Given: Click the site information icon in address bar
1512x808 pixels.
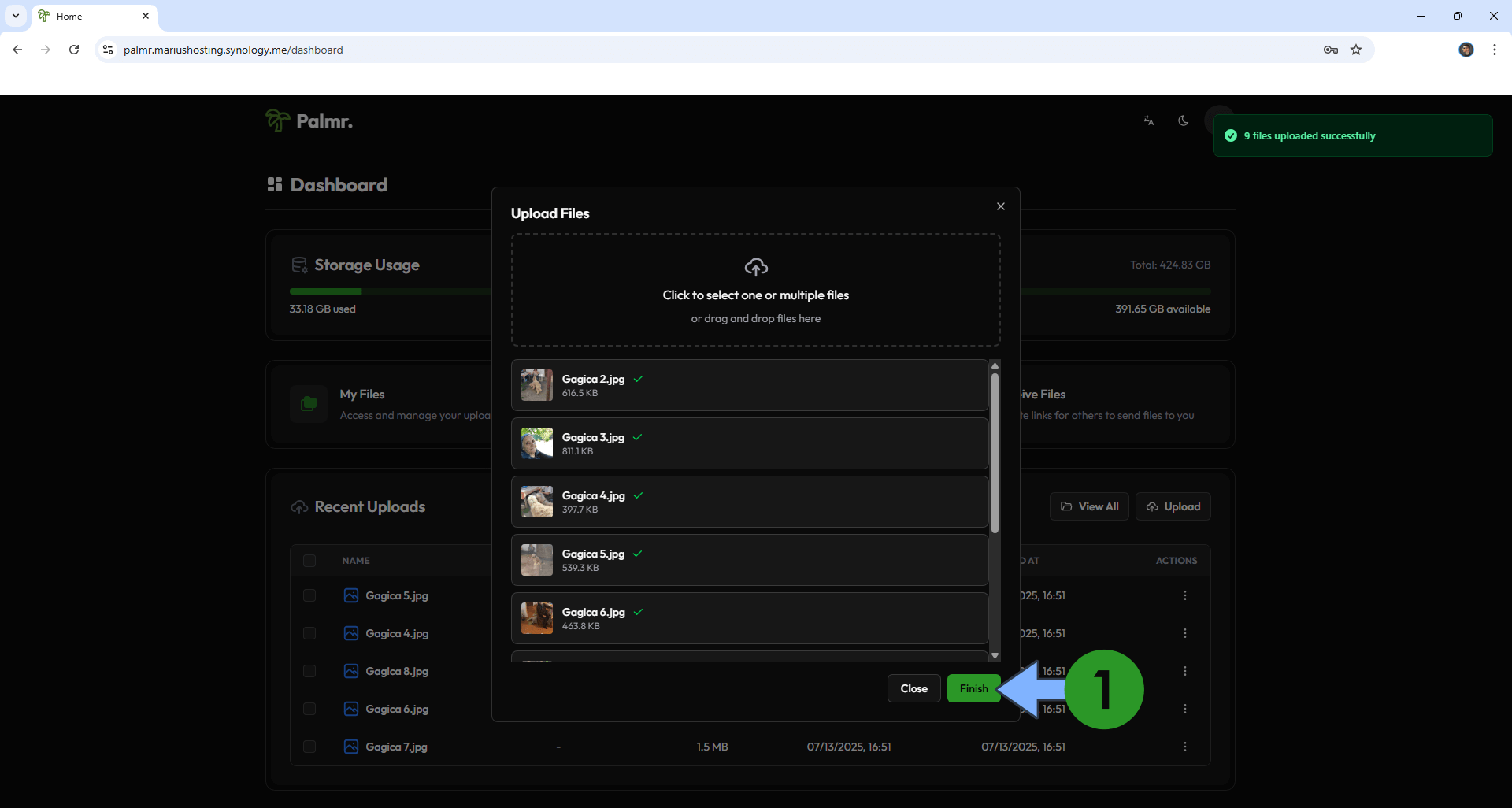Looking at the screenshot, I should coord(108,50).
